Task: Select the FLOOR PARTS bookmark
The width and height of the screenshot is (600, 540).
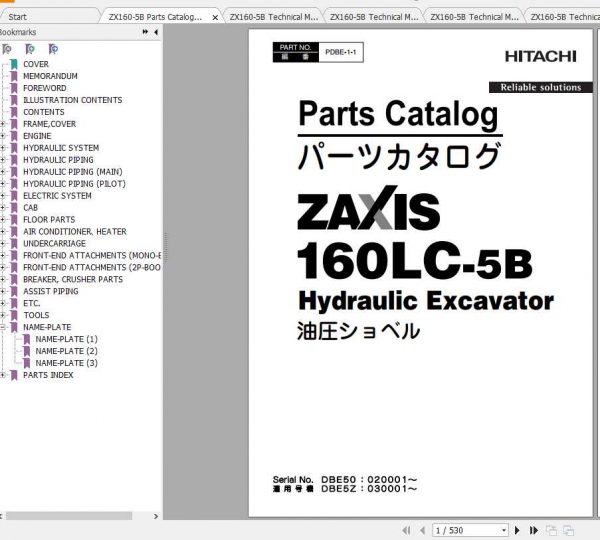Action: (49, 220)
